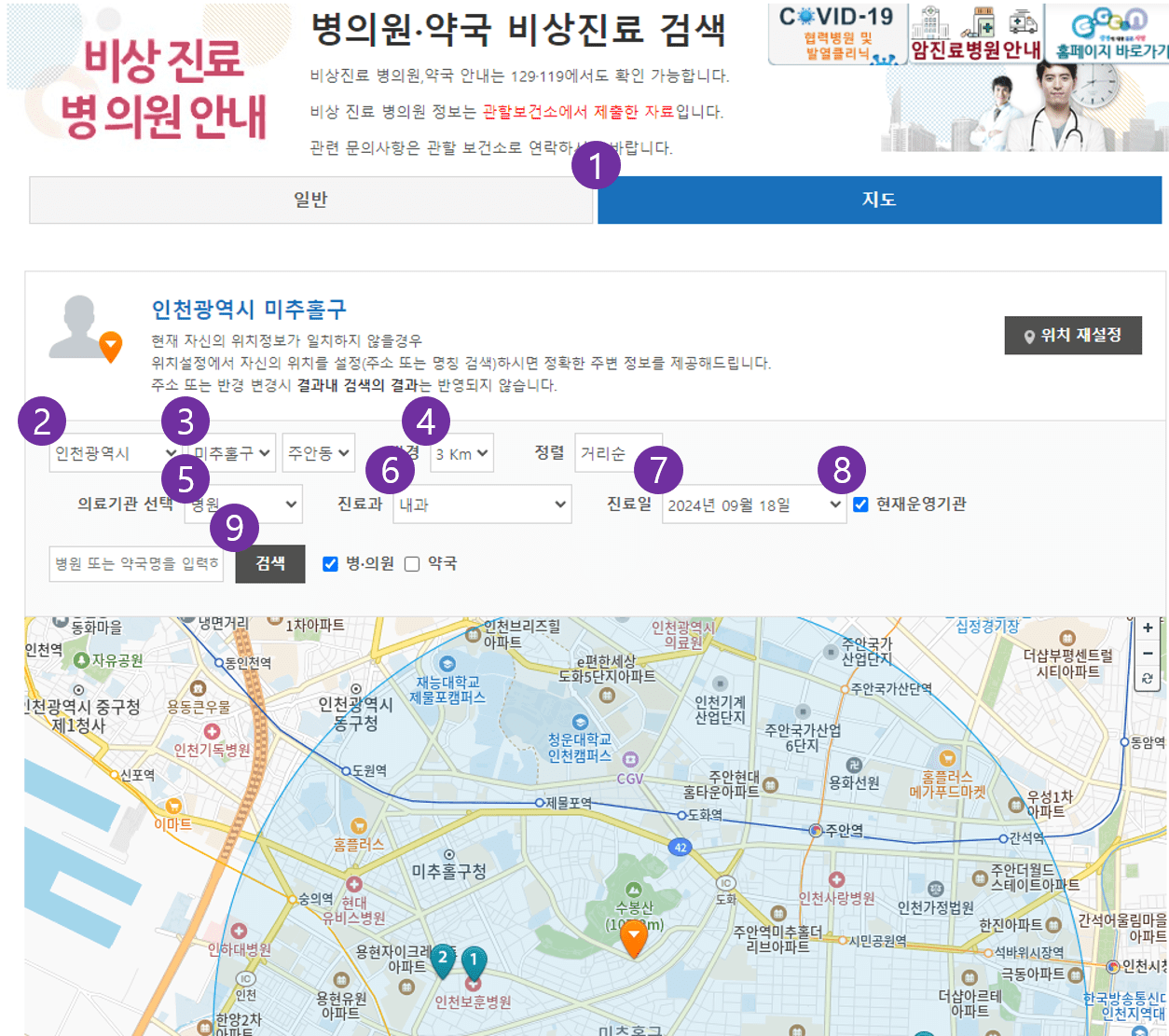Open the 진료과 내과 dropdown
The image size is (1169, 1036).
[x=481, y=504]
